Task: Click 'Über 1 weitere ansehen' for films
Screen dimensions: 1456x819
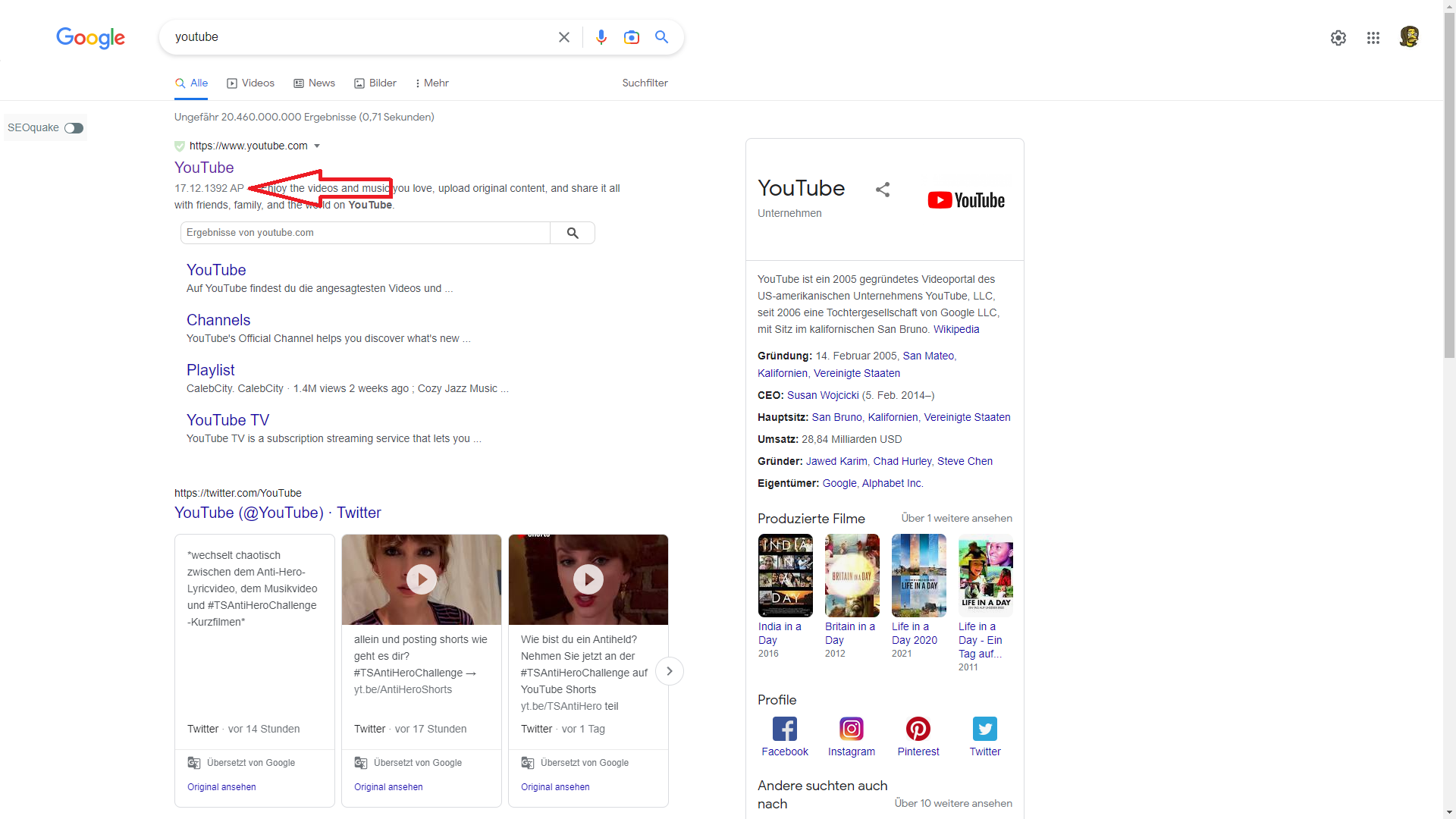Action: (x=957, y=519)
